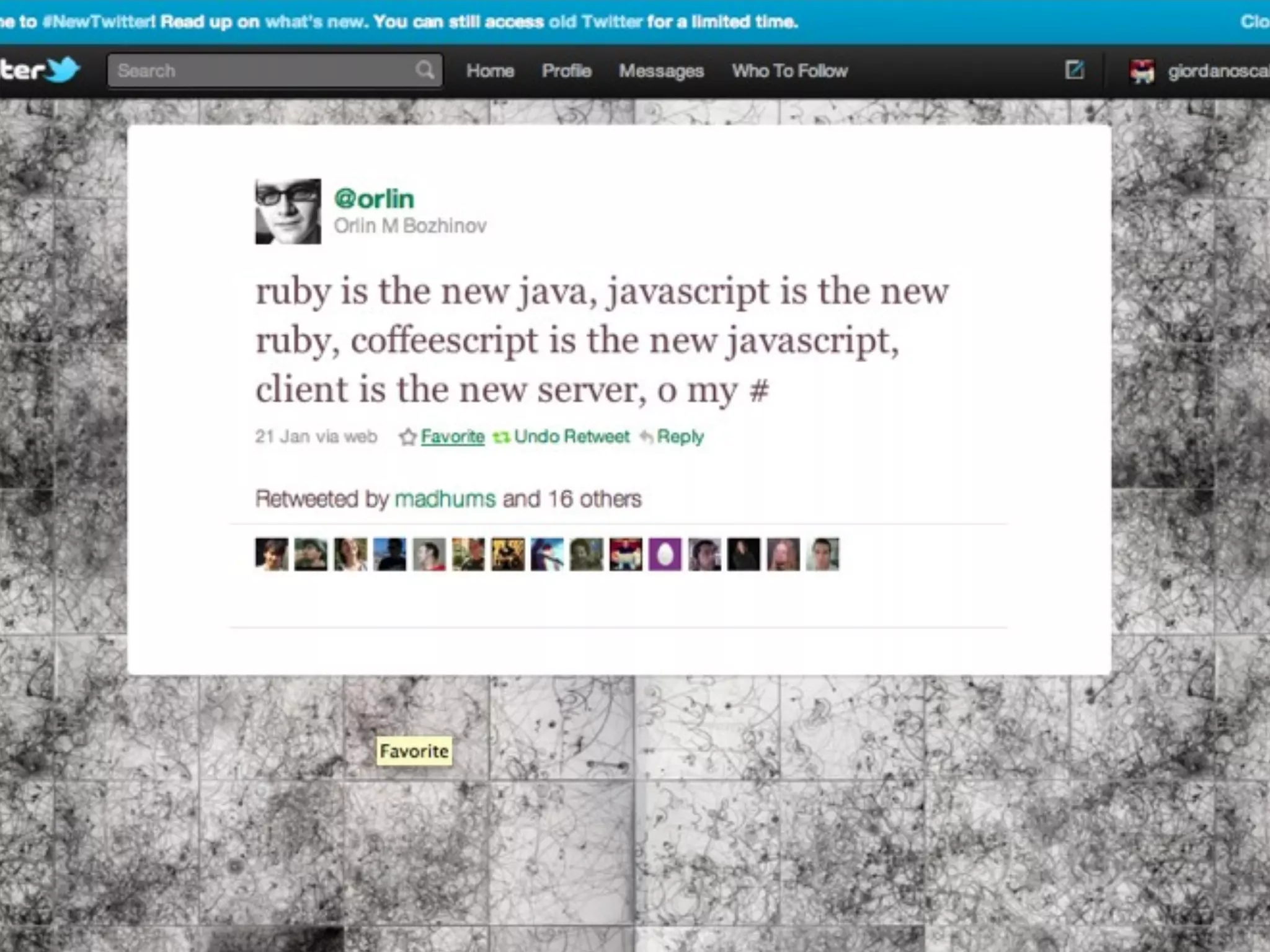Close the NewTwitter announcement banner
Viewport: 1270px width, 952px height.
click(1255, 22)
